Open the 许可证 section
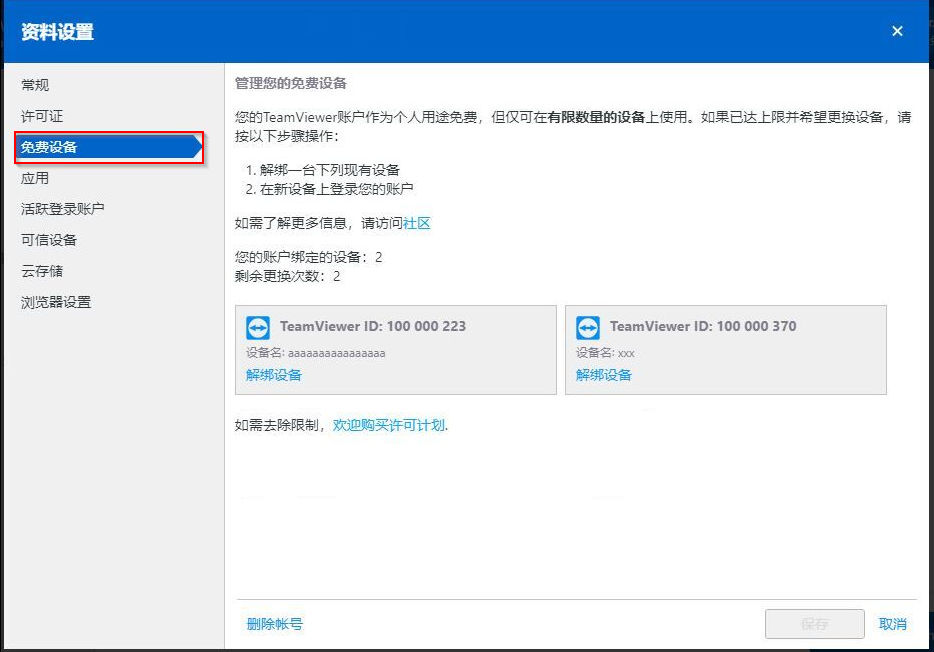This screenshot has width=934, height=652. coord(42,116)
